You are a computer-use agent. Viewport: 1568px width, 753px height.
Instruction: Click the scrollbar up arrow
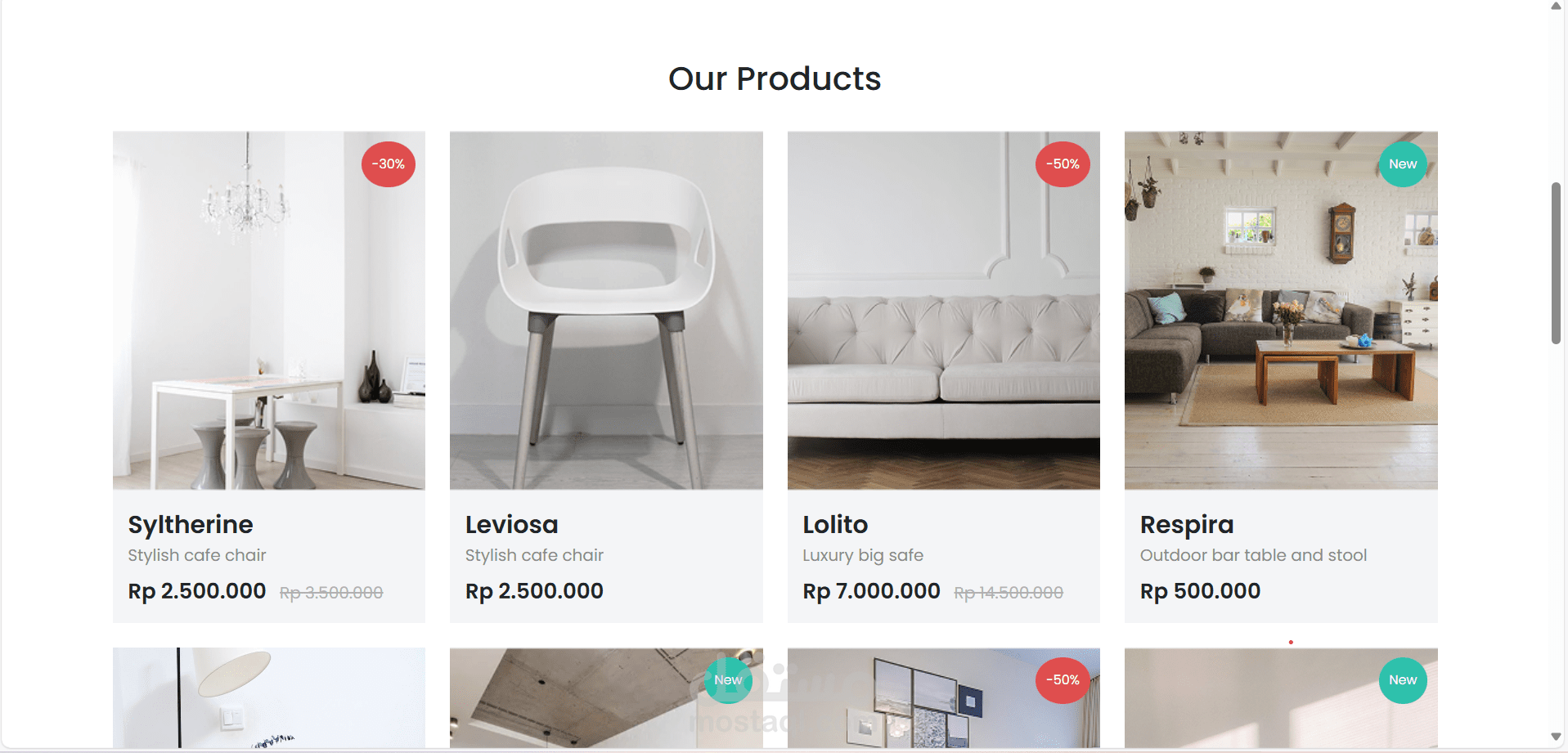[1556, 7]
